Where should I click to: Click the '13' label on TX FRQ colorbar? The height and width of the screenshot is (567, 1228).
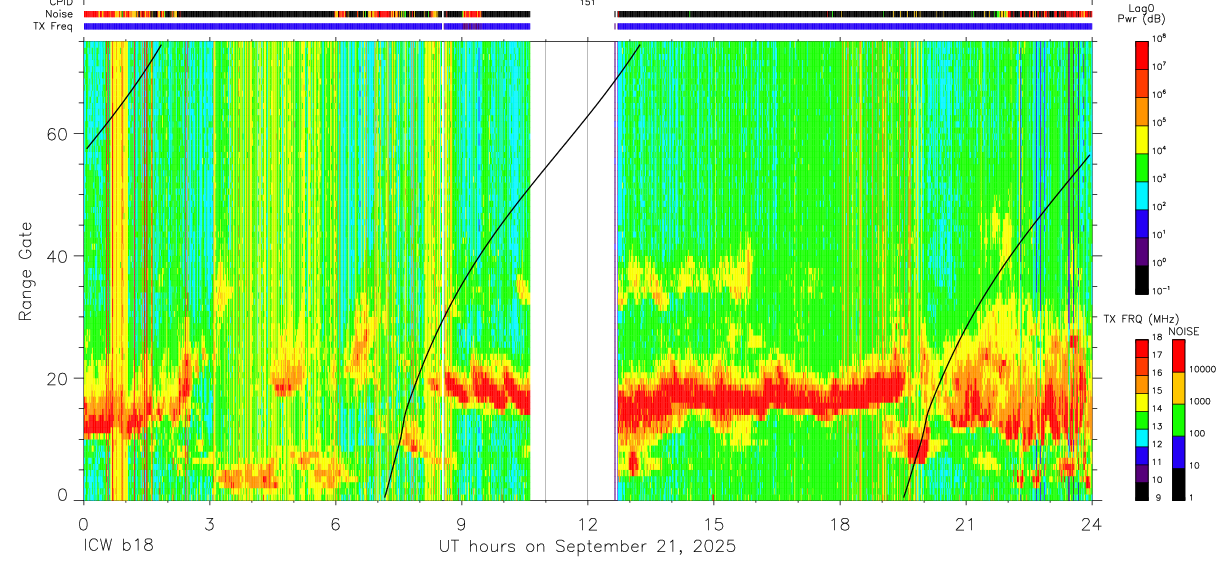(1157, 427)
